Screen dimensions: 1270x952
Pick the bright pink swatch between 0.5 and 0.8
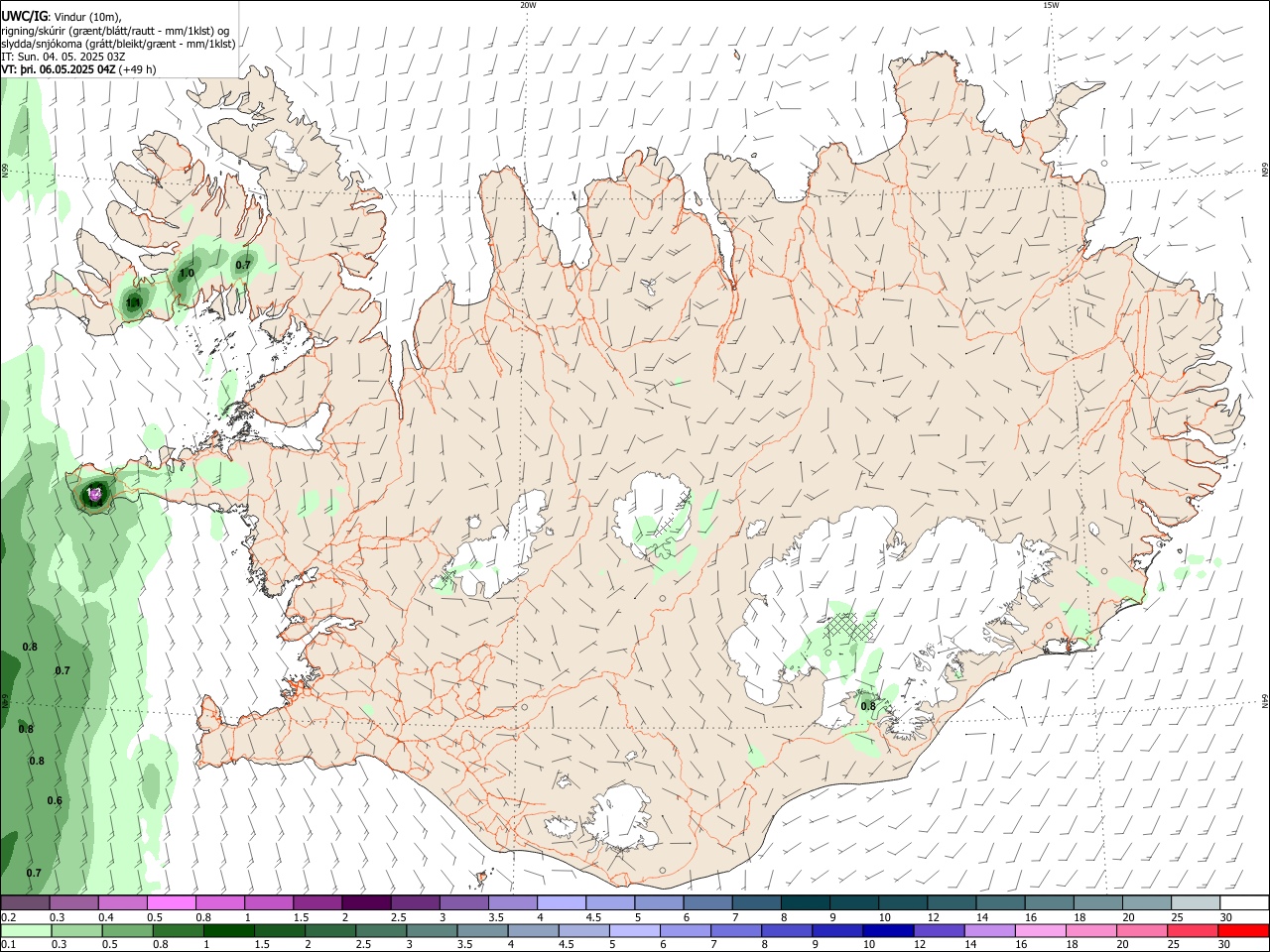[x=171, y=903]
